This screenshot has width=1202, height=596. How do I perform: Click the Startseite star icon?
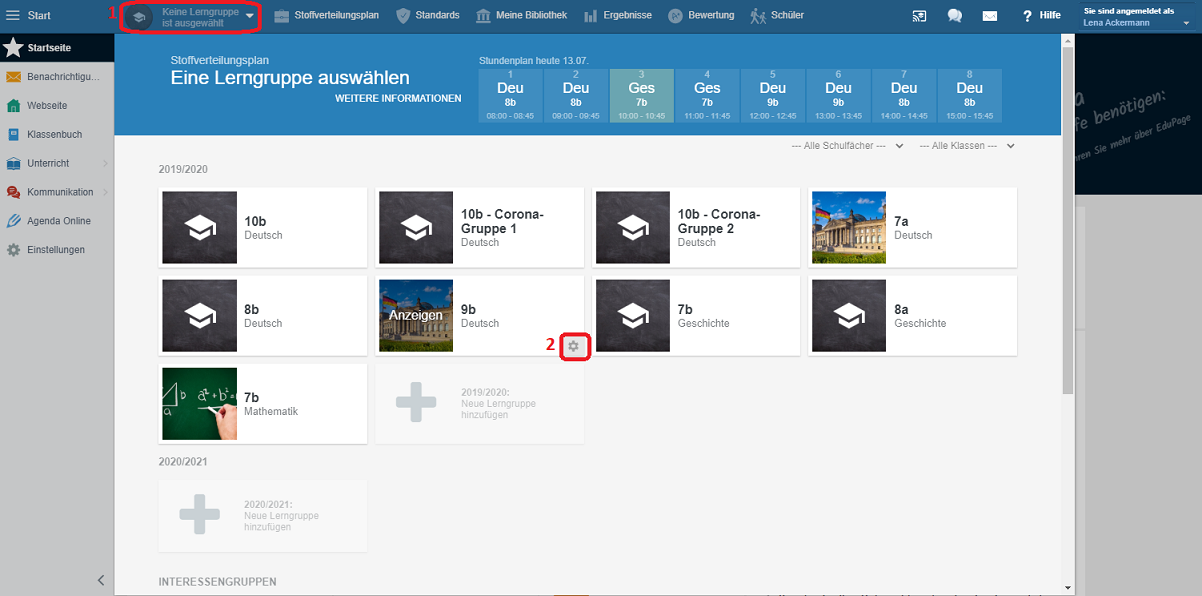click(13, 48)
